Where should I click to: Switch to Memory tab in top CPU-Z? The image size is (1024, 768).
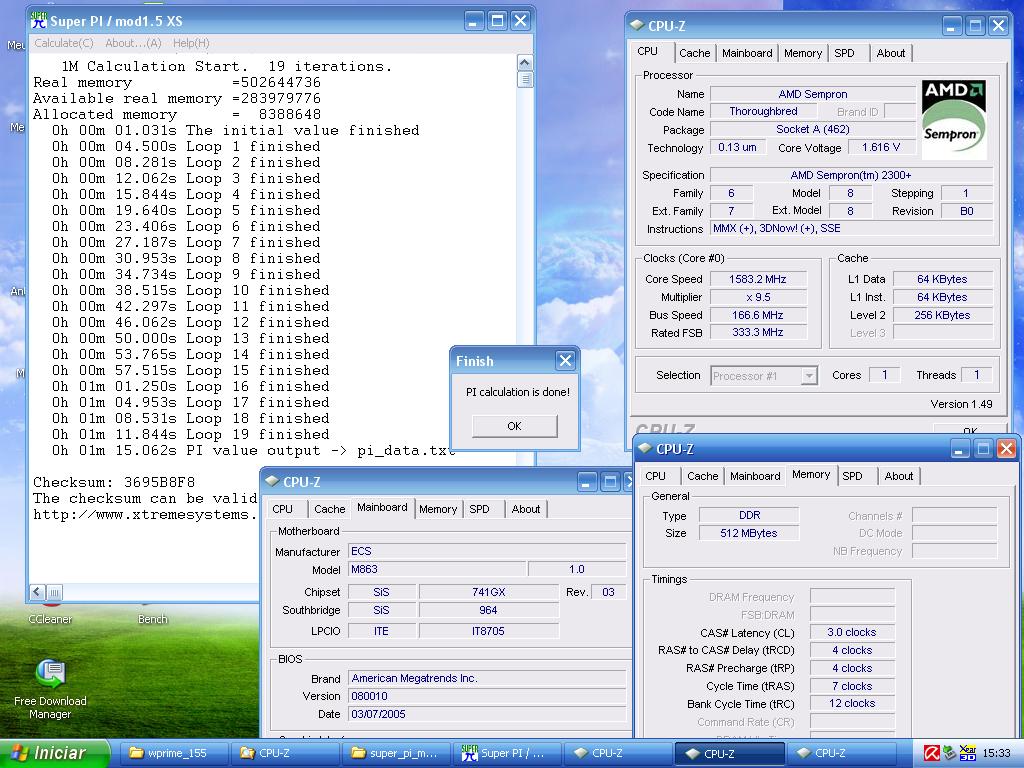(x=803, y=53)
